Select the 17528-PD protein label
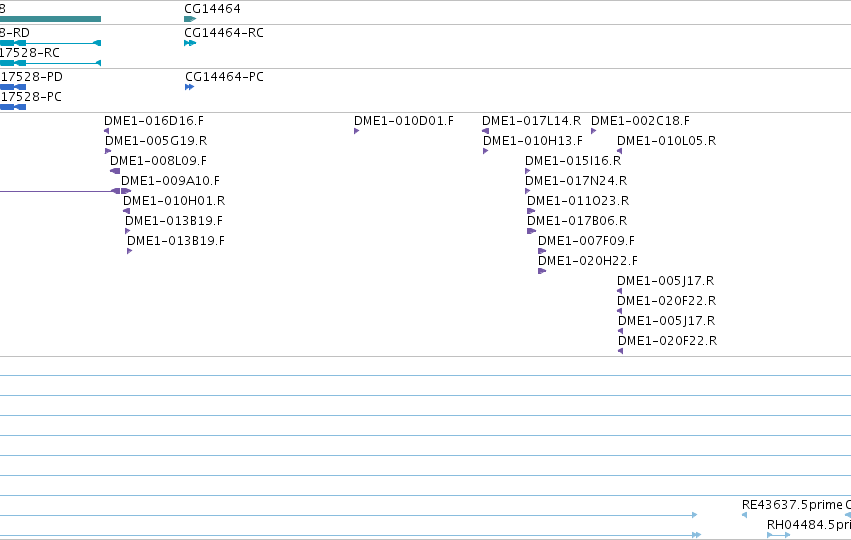This screenshot has width=851, height=540. coord(31,77)
